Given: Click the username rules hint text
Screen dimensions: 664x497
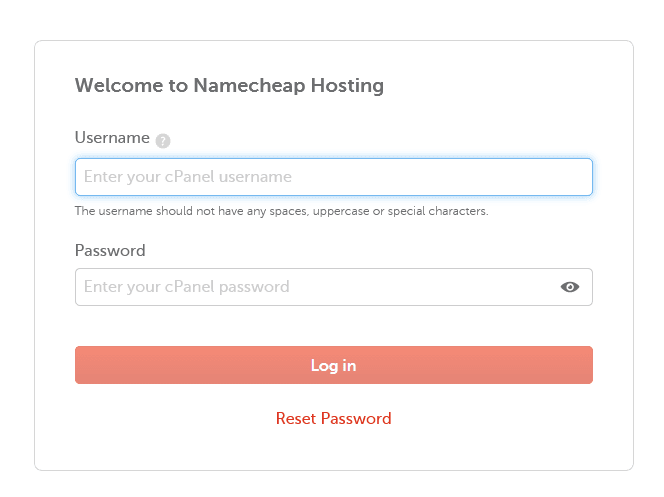Looking at the screenshot, I should pyautogui.click(x=282, y=211).
